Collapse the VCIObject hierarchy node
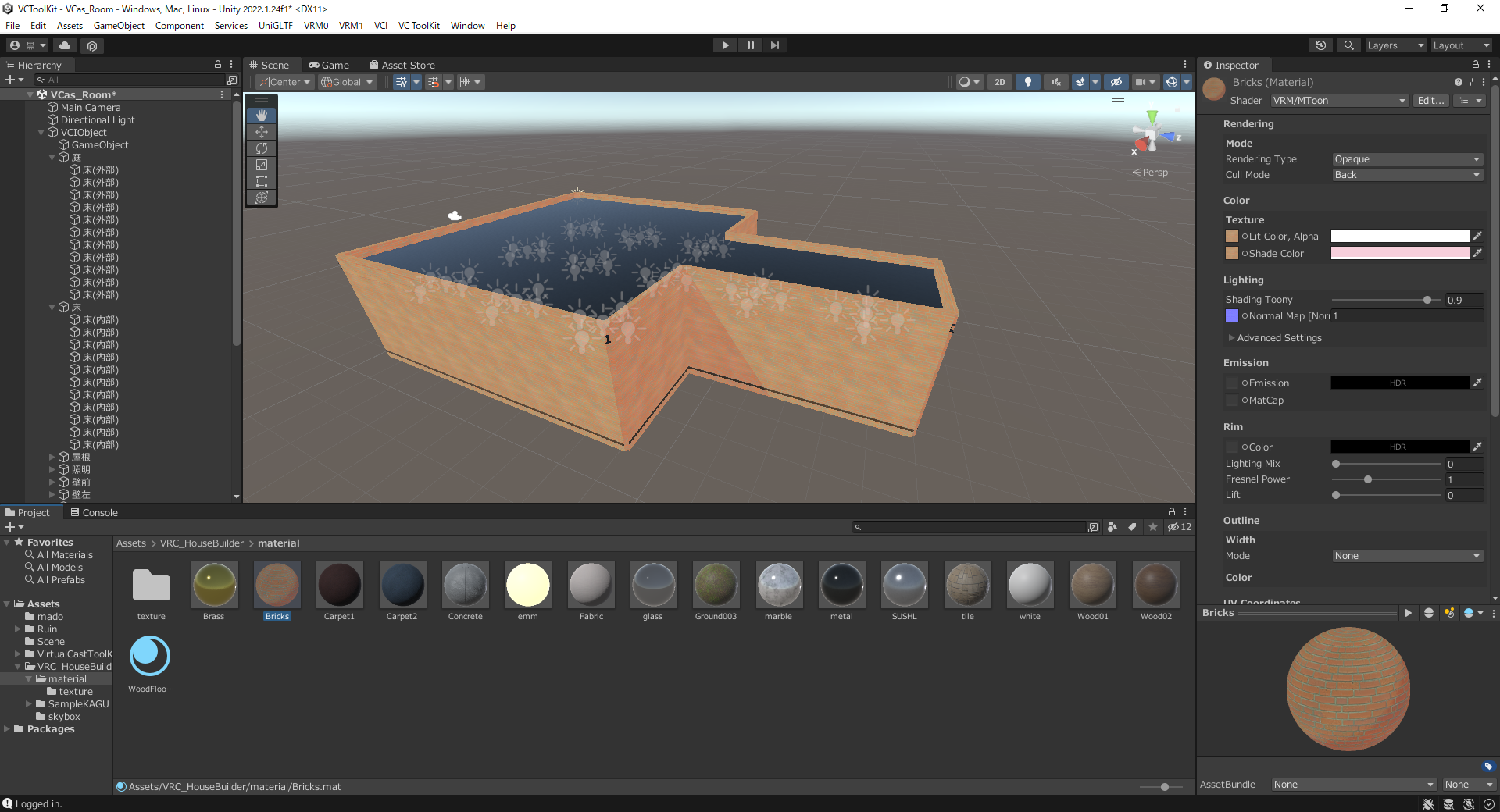 (41, 133)
